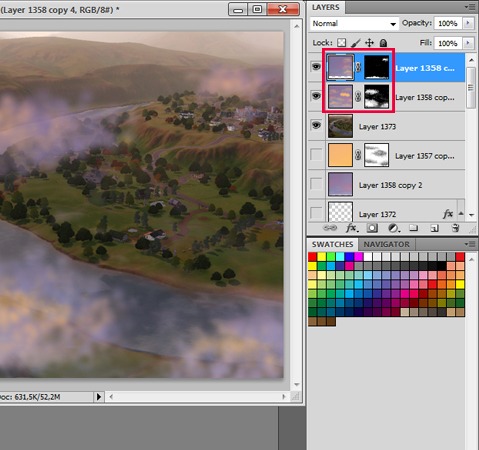Click the Layers panel scroll up arrow
Image resolution: width=479 pixels, height=450 pixels.
coord(471,60)
